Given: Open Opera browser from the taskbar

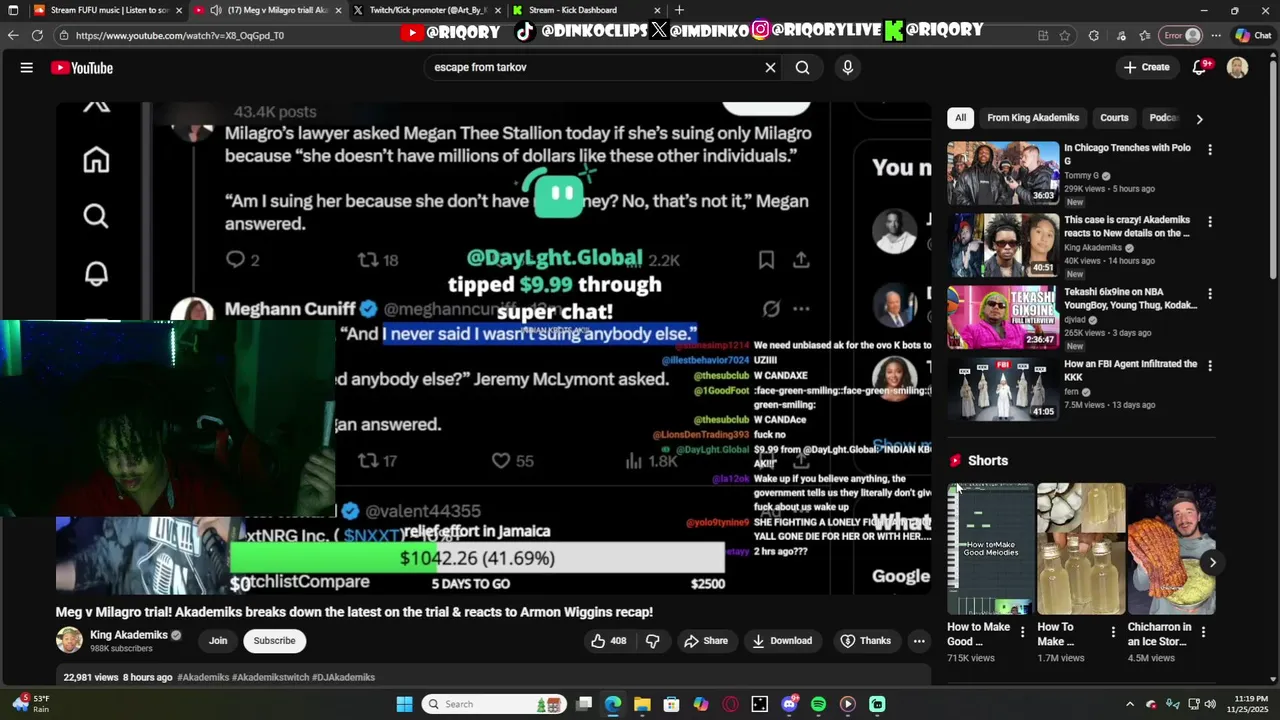Looking at the screenshot, I should tap(731, 704).
